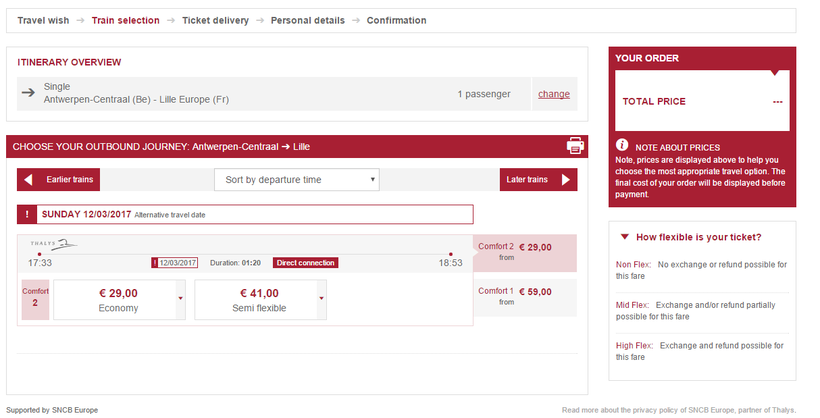Collapse the How flexible is your ticket section
The width and height of the screenshot is (820, 418).
(625, 237)
